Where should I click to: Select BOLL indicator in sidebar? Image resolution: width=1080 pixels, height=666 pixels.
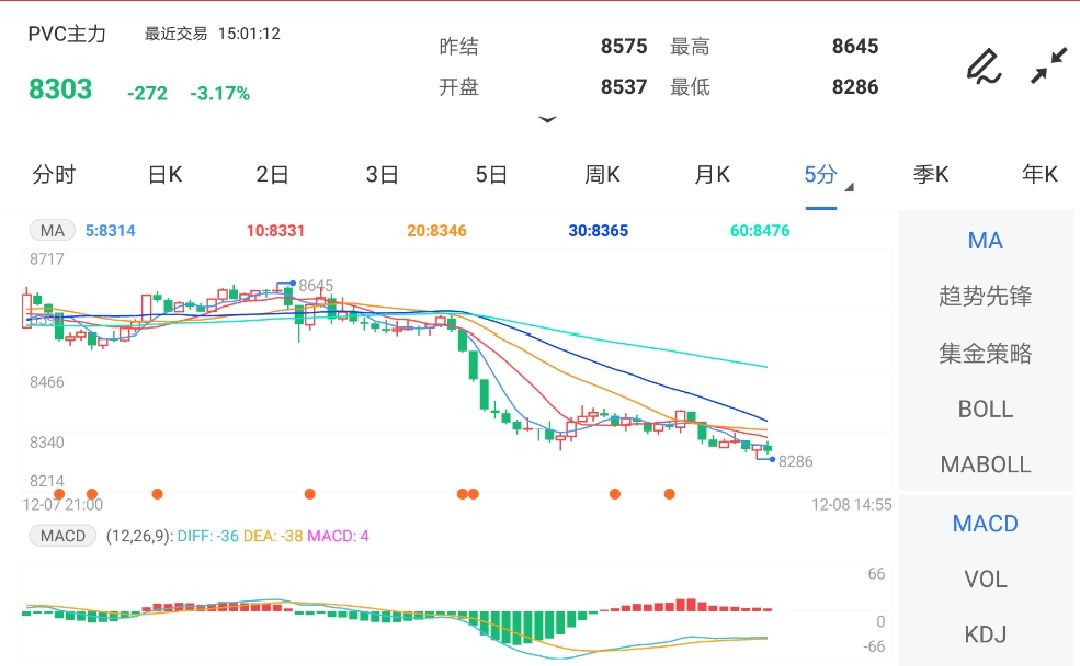tap(985, 409)
